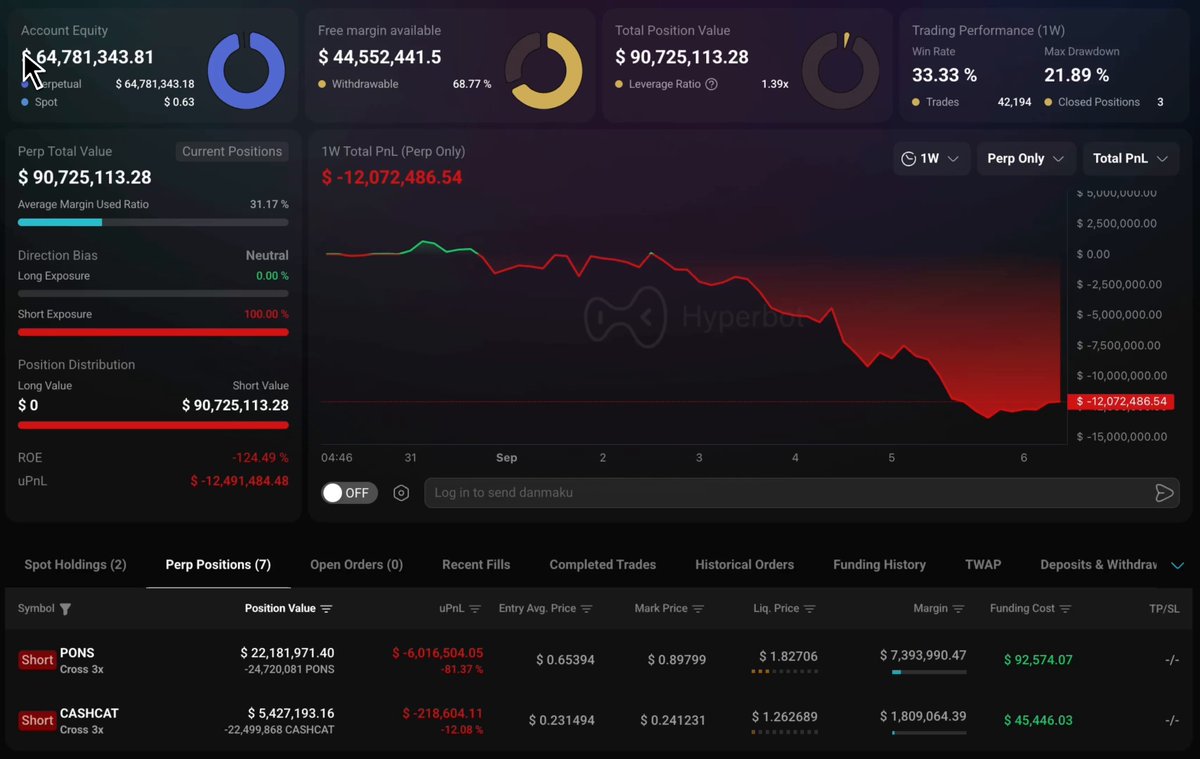
Task: Open the Total PnL dropdown
Action: (1131, 159)
